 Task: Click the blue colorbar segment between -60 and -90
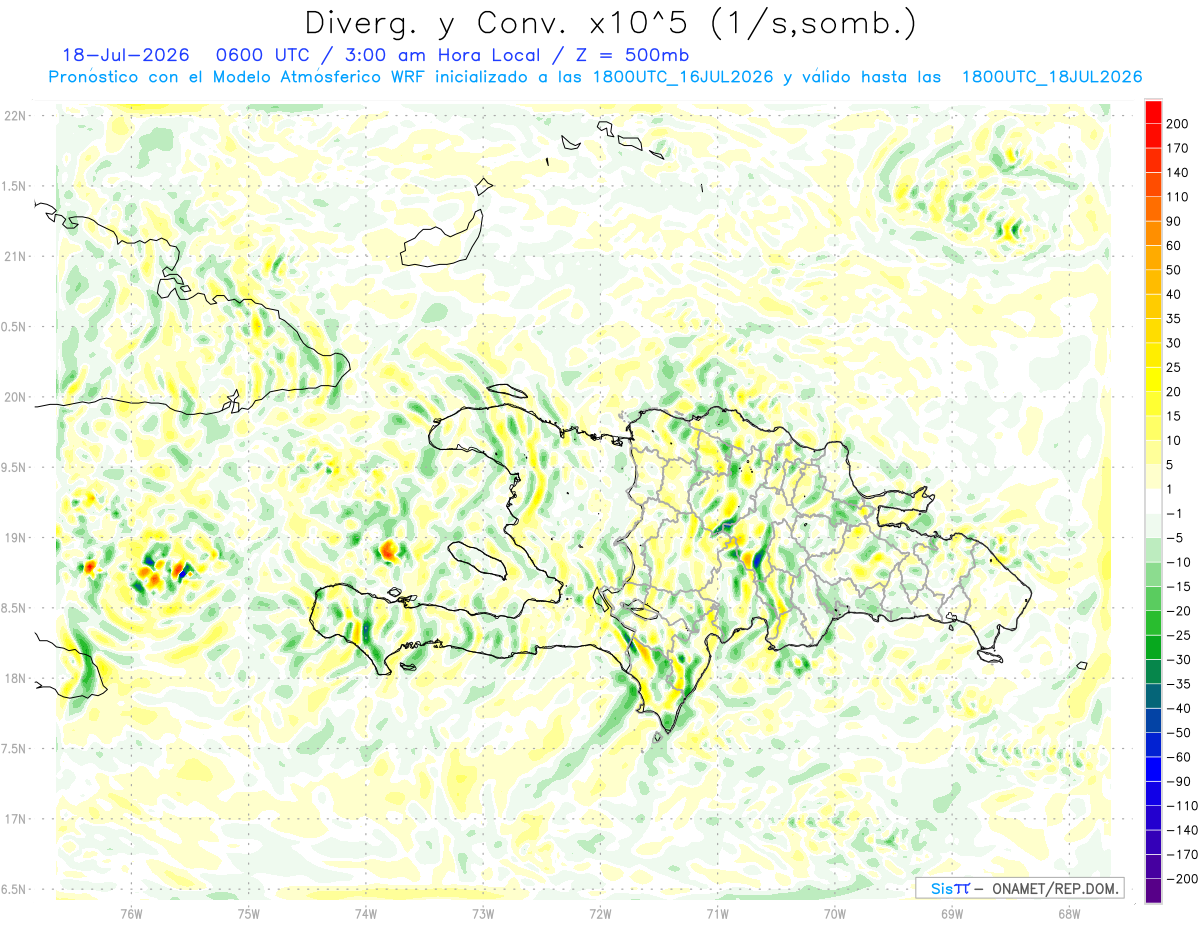click(x=1153, y=768)
